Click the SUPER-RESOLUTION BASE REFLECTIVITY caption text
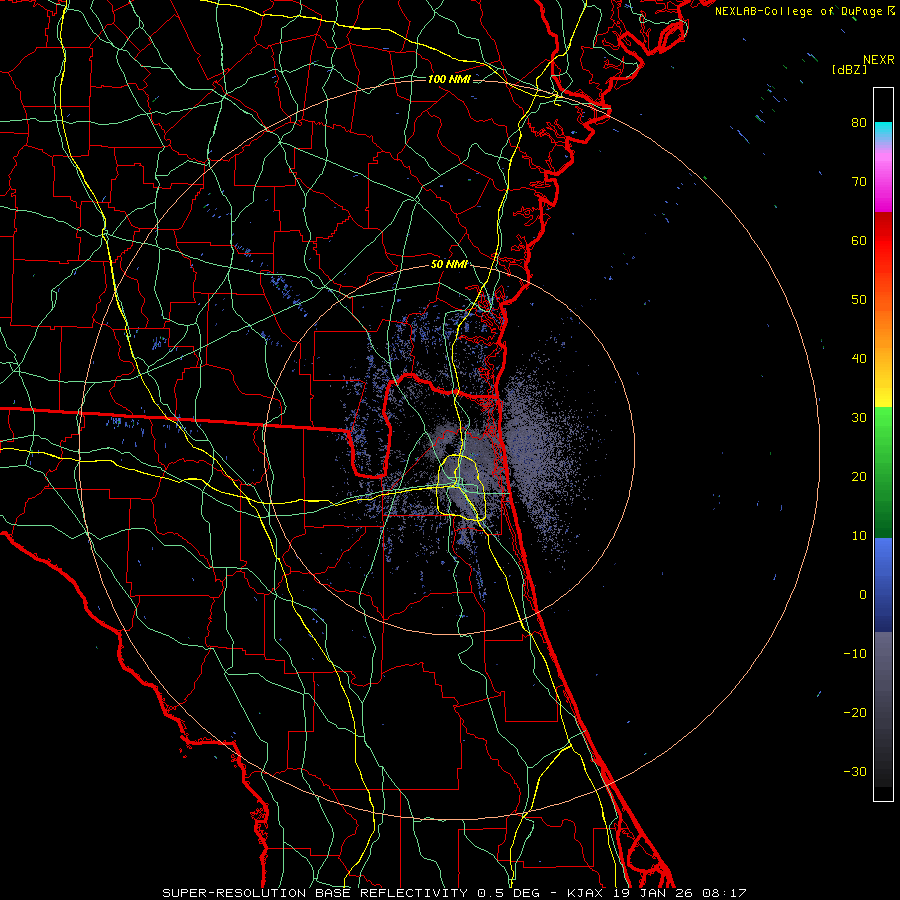Viewport: 900px width, 900px height. [x=315, y=893]
